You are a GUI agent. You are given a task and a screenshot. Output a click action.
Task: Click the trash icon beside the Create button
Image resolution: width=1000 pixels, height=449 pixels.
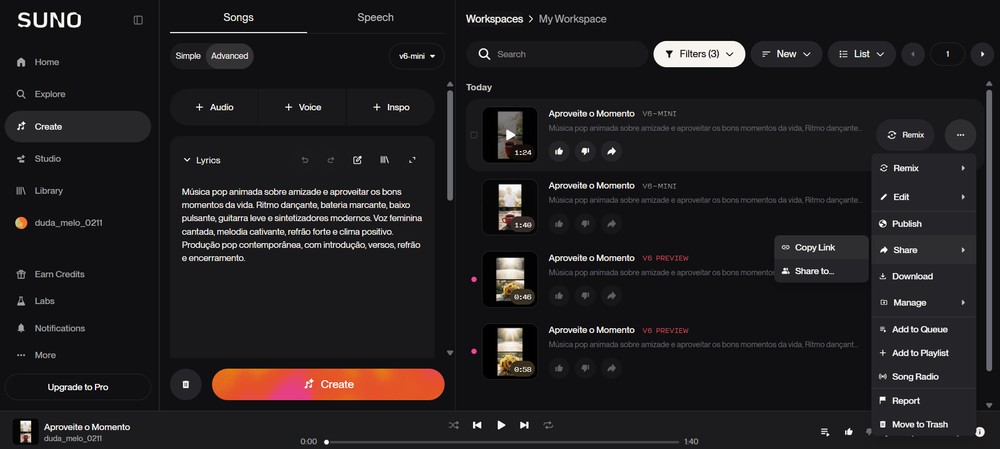[186, 385]
